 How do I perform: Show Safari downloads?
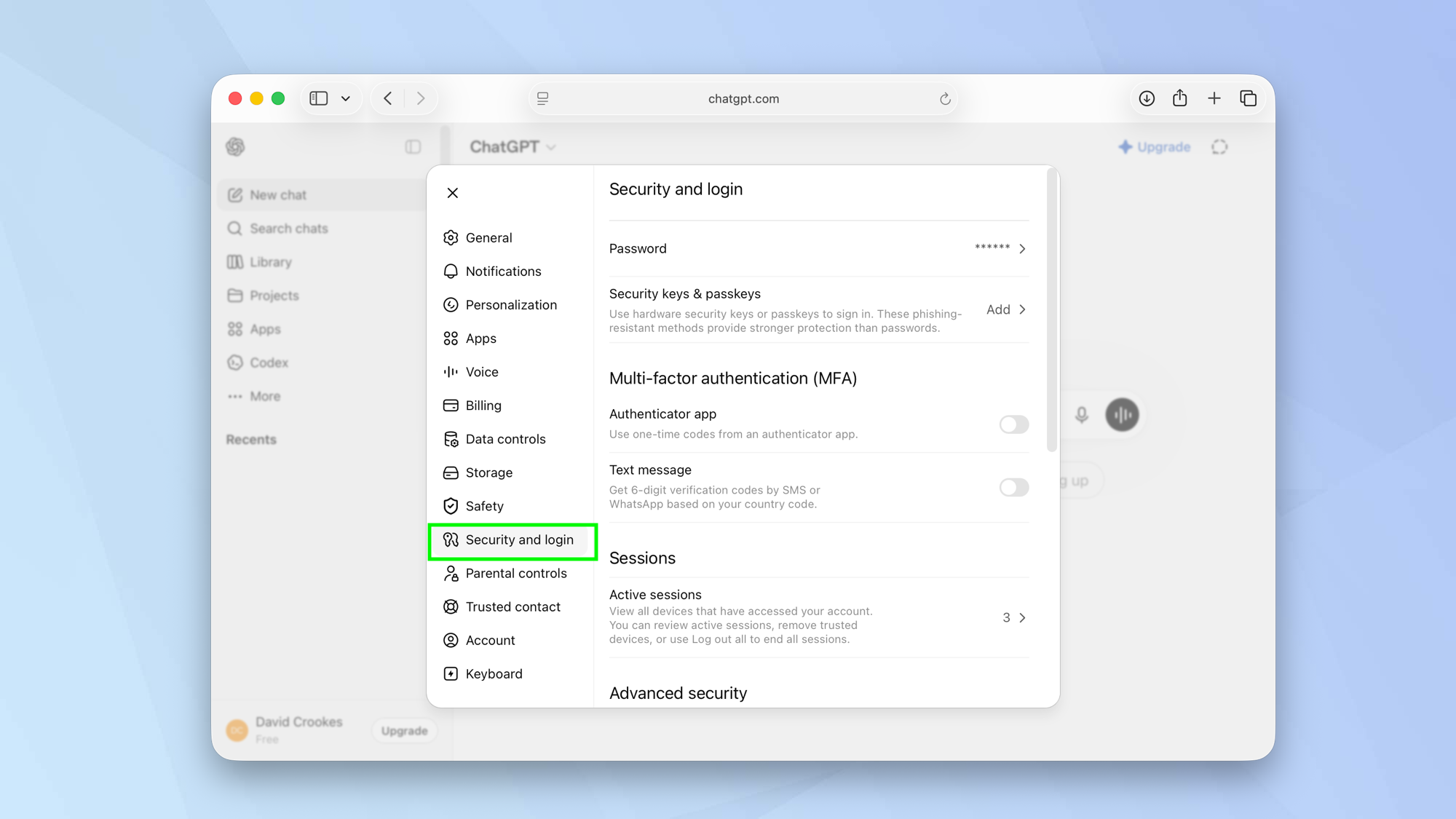[x=1147, y=98]
